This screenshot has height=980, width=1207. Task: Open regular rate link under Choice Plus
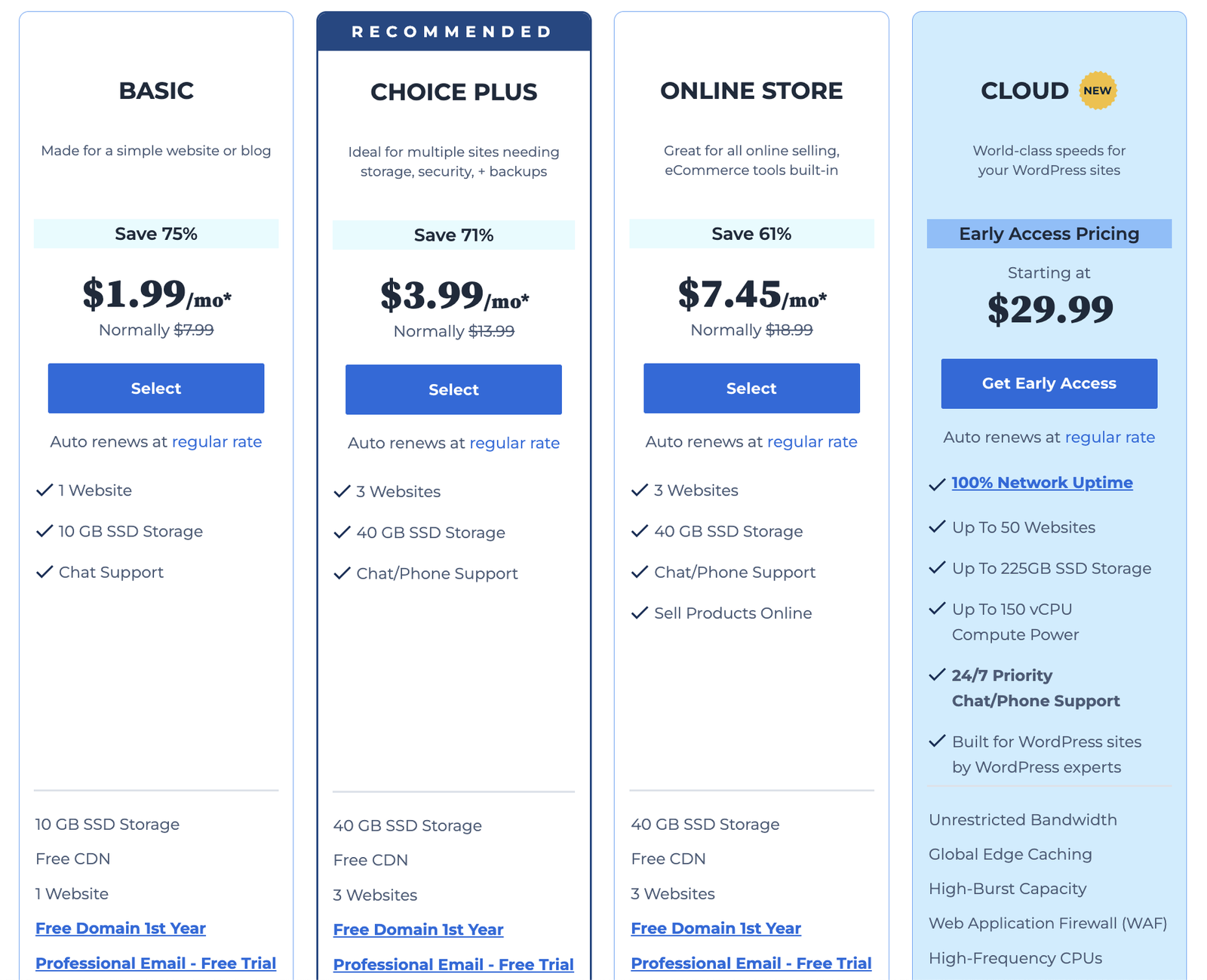pos(514,444)
